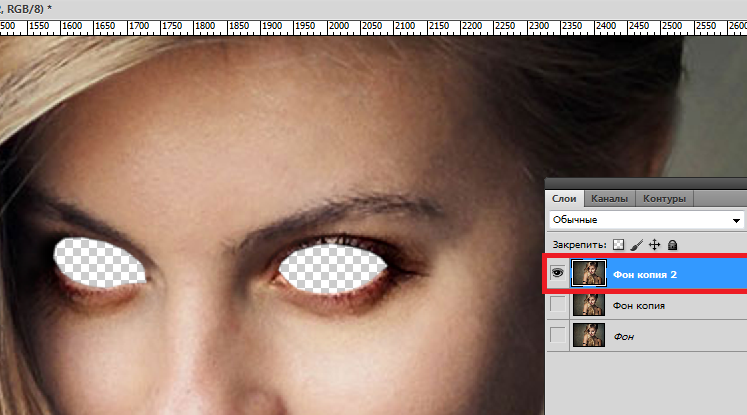Screen dimensions: 747x415
Task: Switch to the Контуры tab
Action: (x=664, y=199)
